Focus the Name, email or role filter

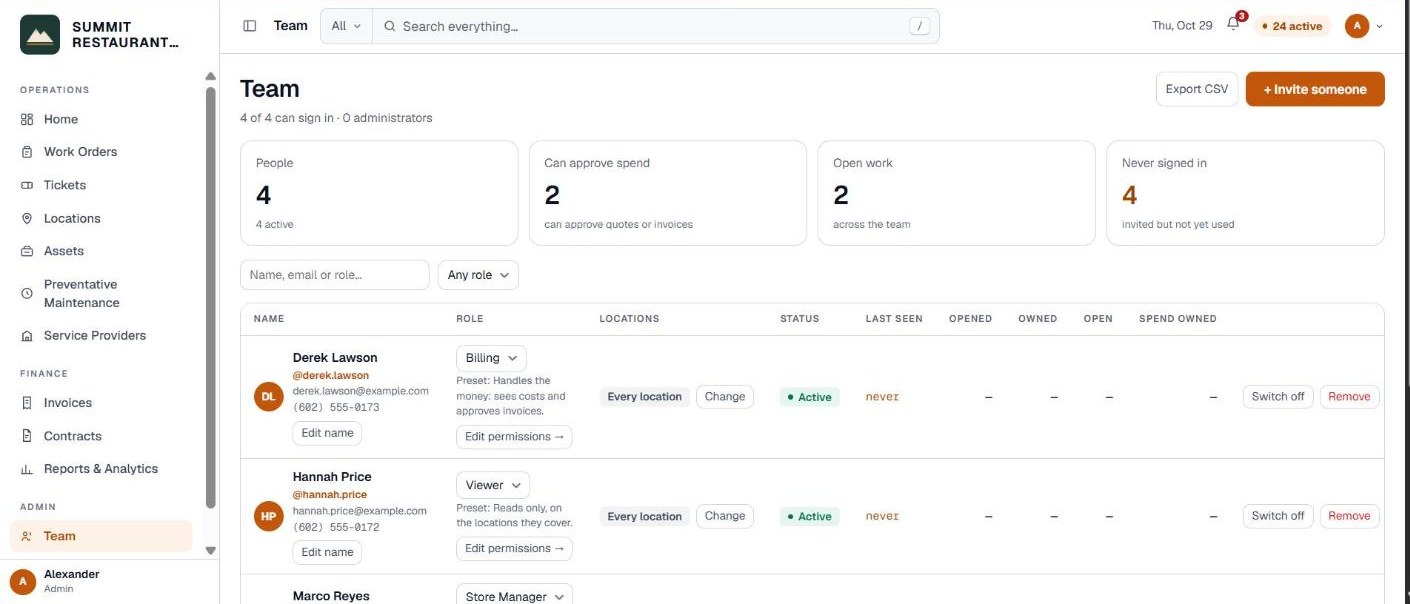335,275
